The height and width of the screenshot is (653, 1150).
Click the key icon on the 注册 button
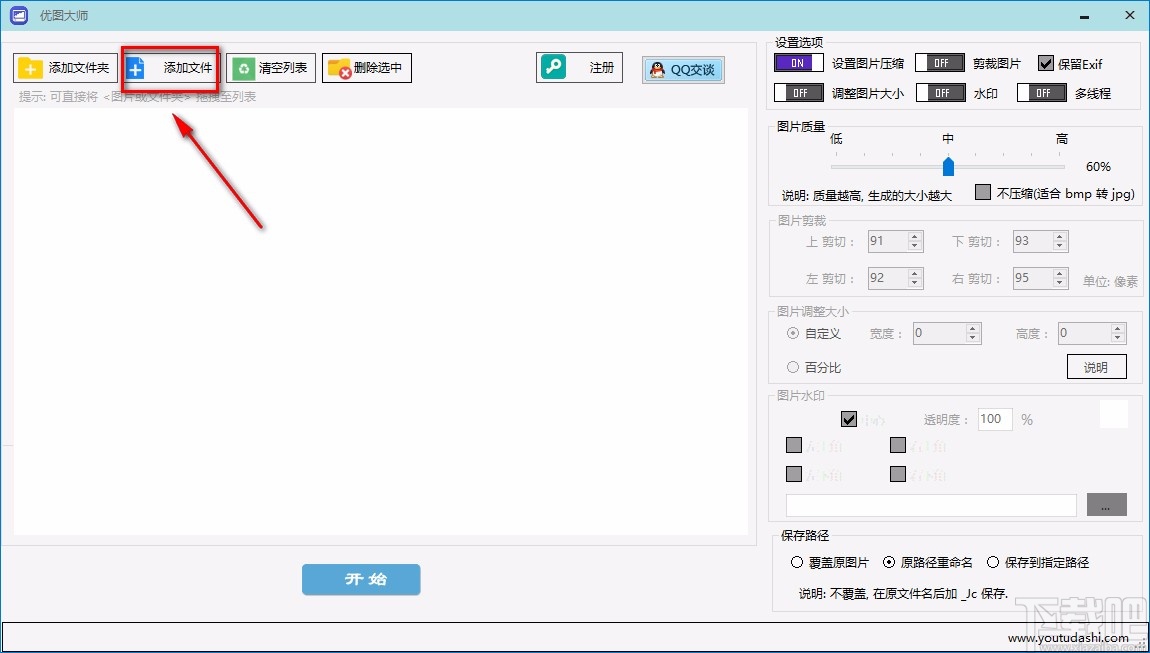[x=552, y=68]
